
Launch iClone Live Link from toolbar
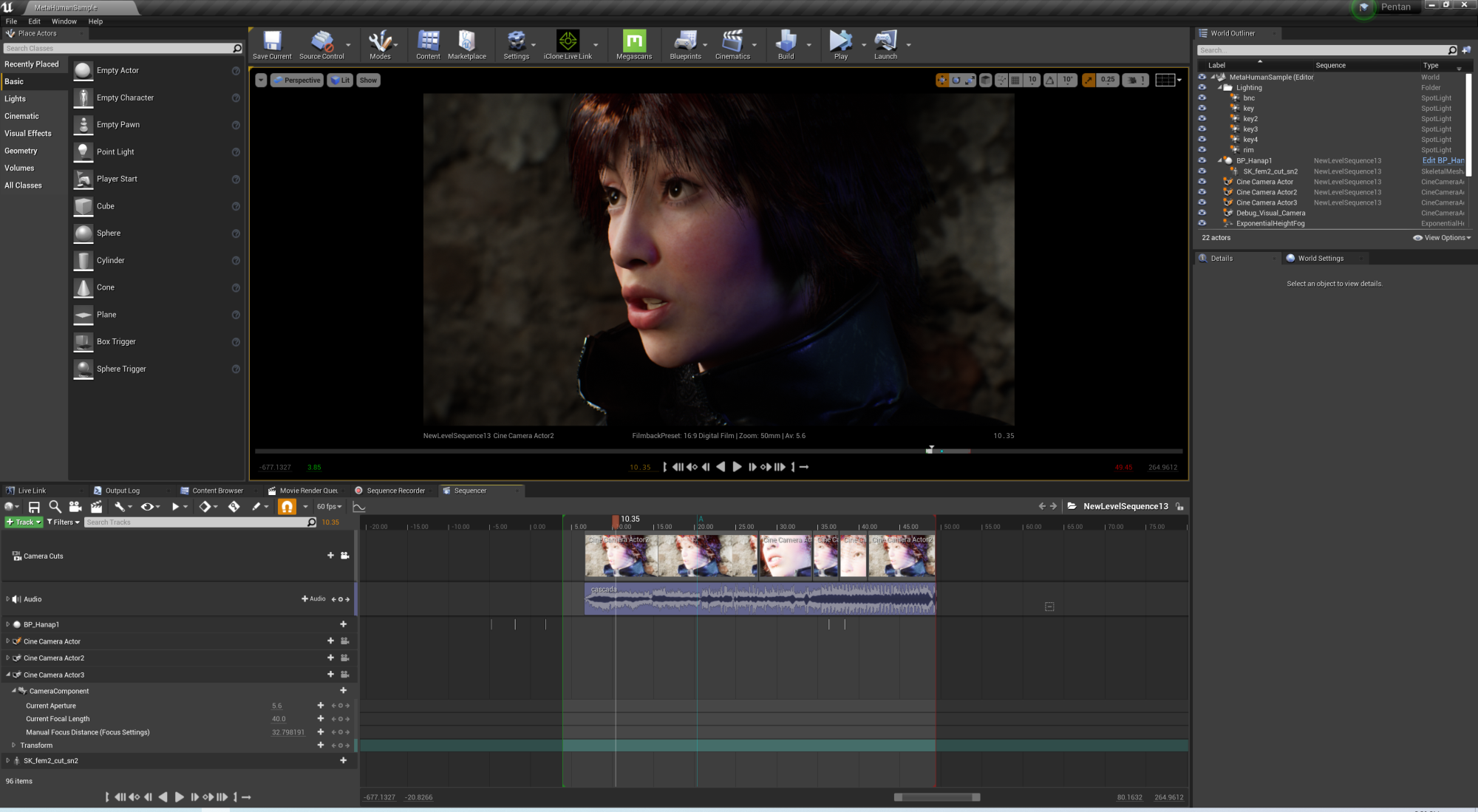tap(568, 44)
